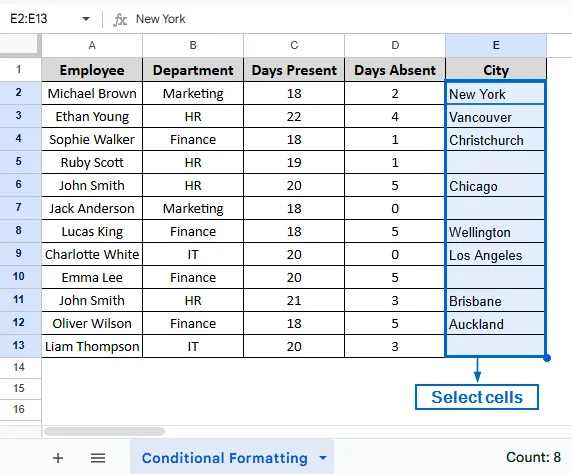Viewport: 572px width, 474px height.
Task: Open Conditional Formatting tab dropdown arrow
Action: (x=323, y=458)
